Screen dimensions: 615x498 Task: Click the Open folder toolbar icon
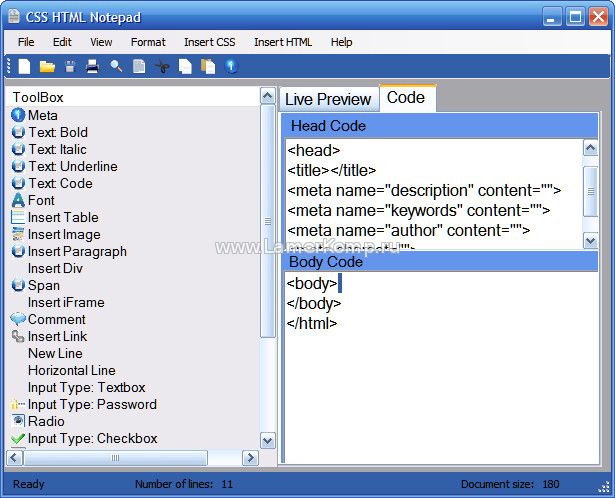pos(47,67)
